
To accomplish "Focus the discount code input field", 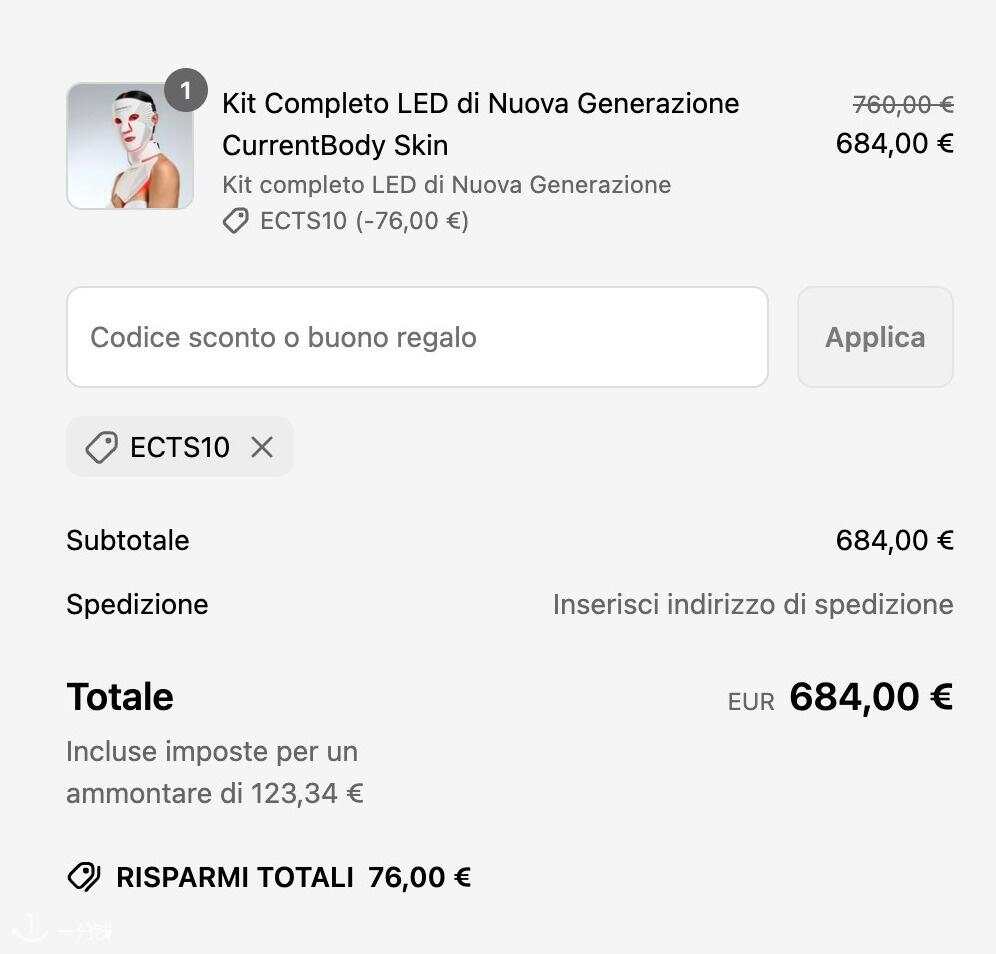I will coord(417,337).
